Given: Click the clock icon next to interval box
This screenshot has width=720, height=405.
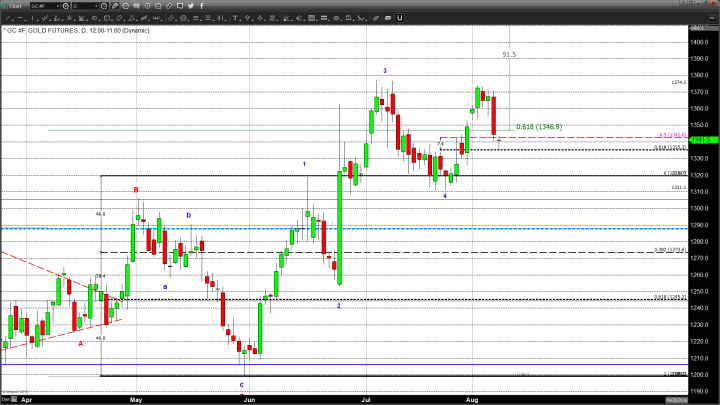Looking at the screenshot, I should pos(104,6).
